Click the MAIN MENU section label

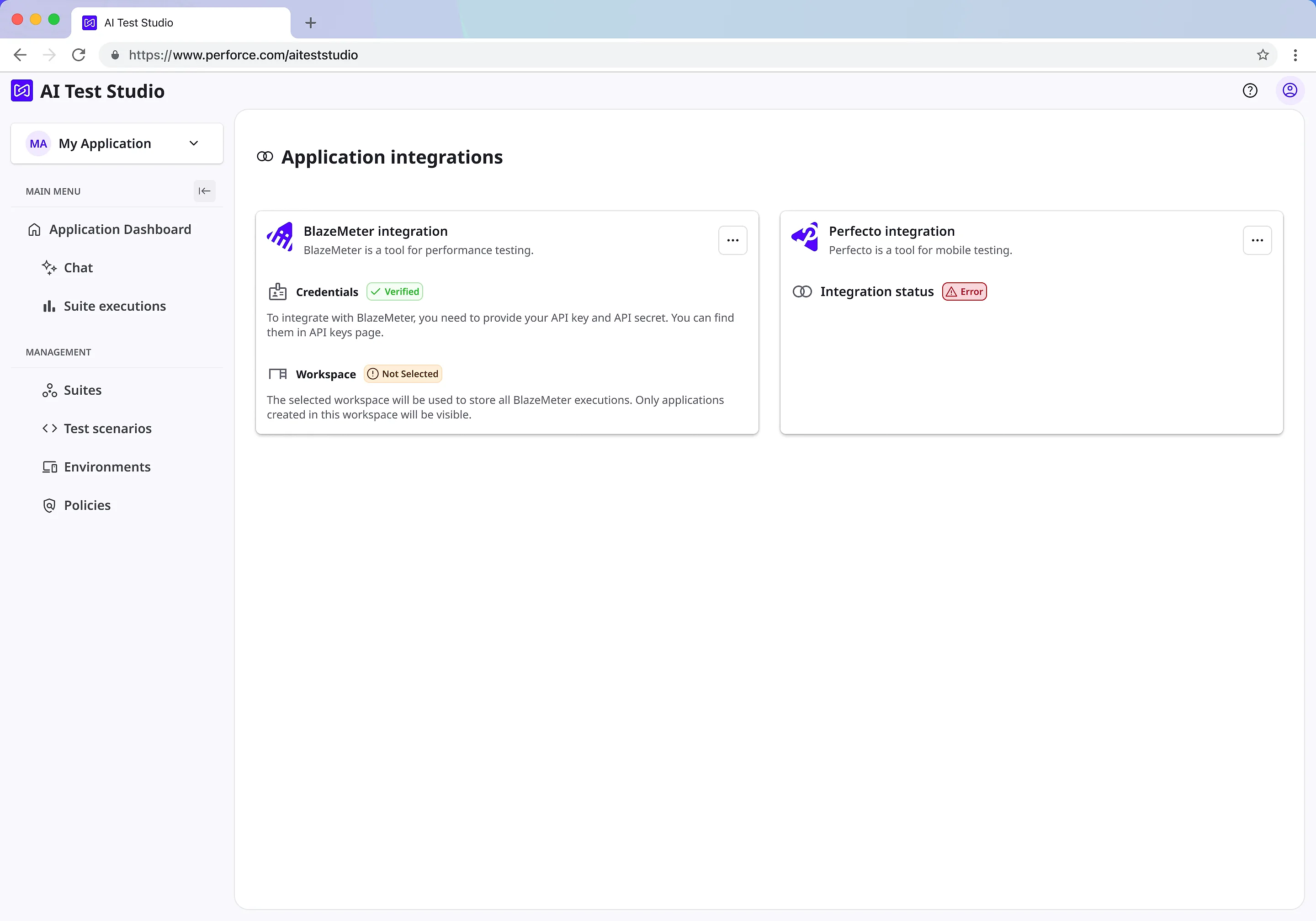click(53, 191)
